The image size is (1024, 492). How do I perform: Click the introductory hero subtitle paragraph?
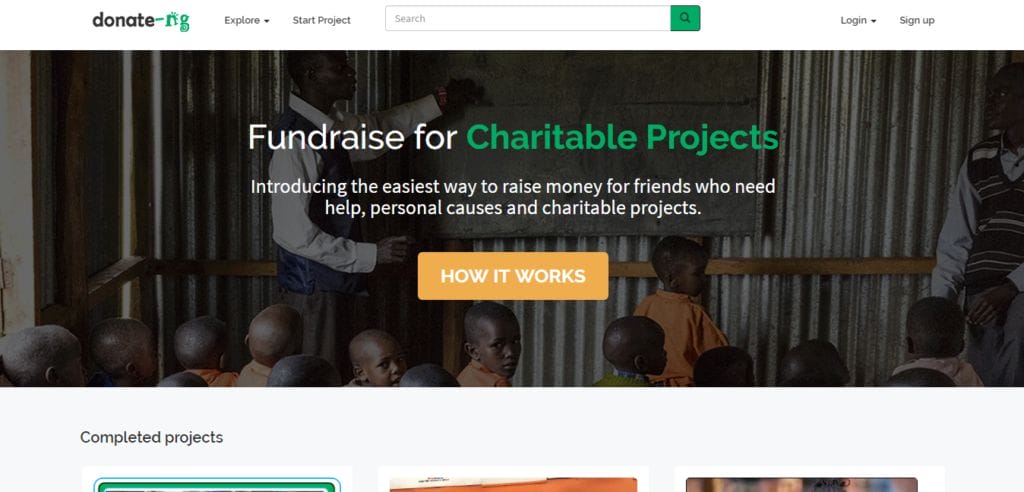512,197
